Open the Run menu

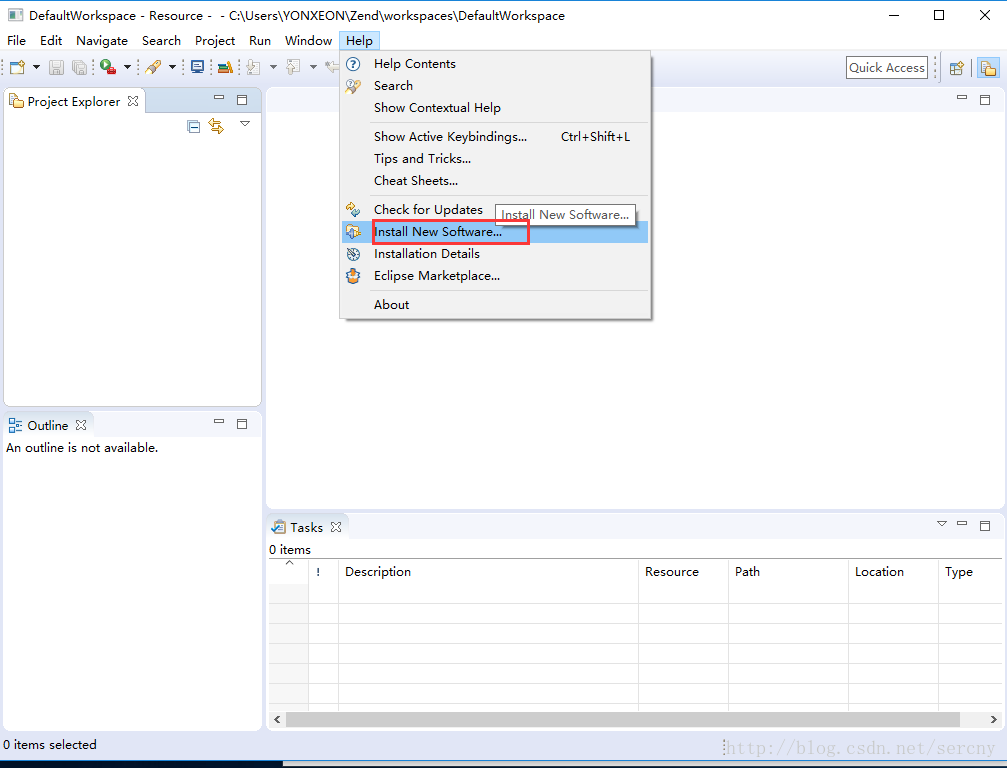(x=260, y=40)
